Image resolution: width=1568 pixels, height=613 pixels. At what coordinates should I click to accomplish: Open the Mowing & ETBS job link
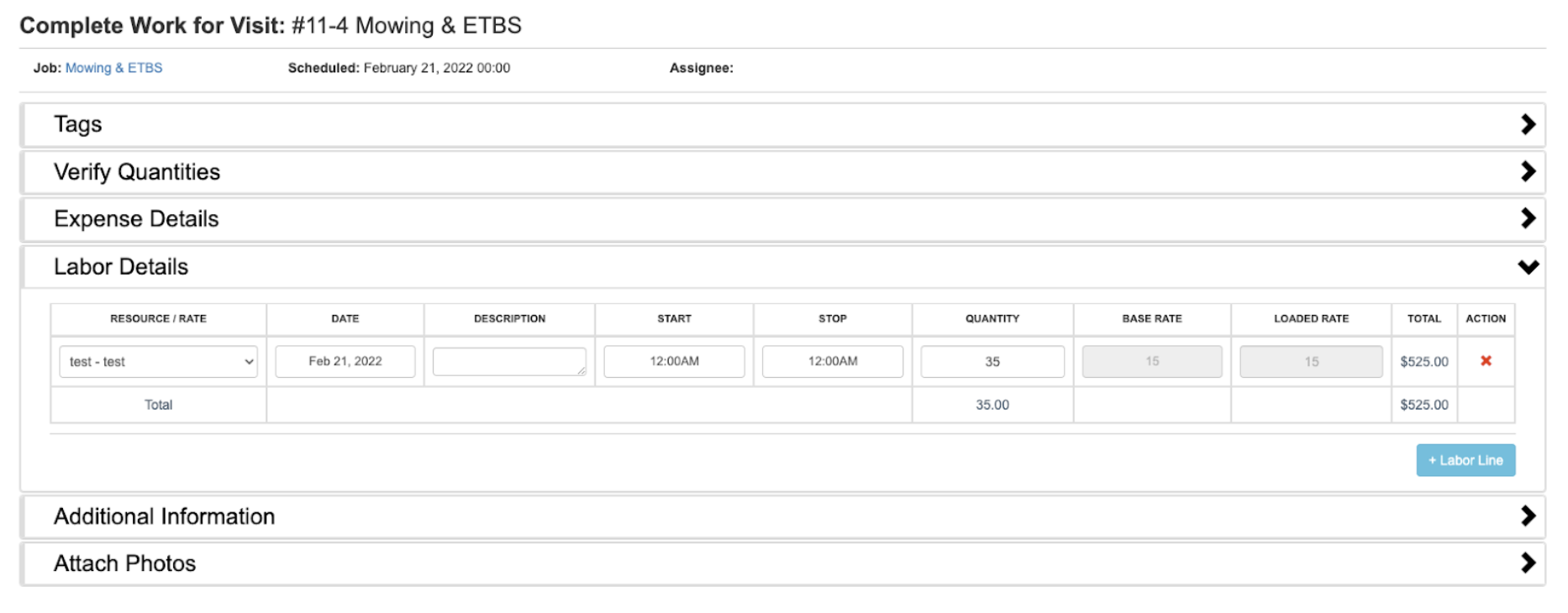[x=113, y=68]
